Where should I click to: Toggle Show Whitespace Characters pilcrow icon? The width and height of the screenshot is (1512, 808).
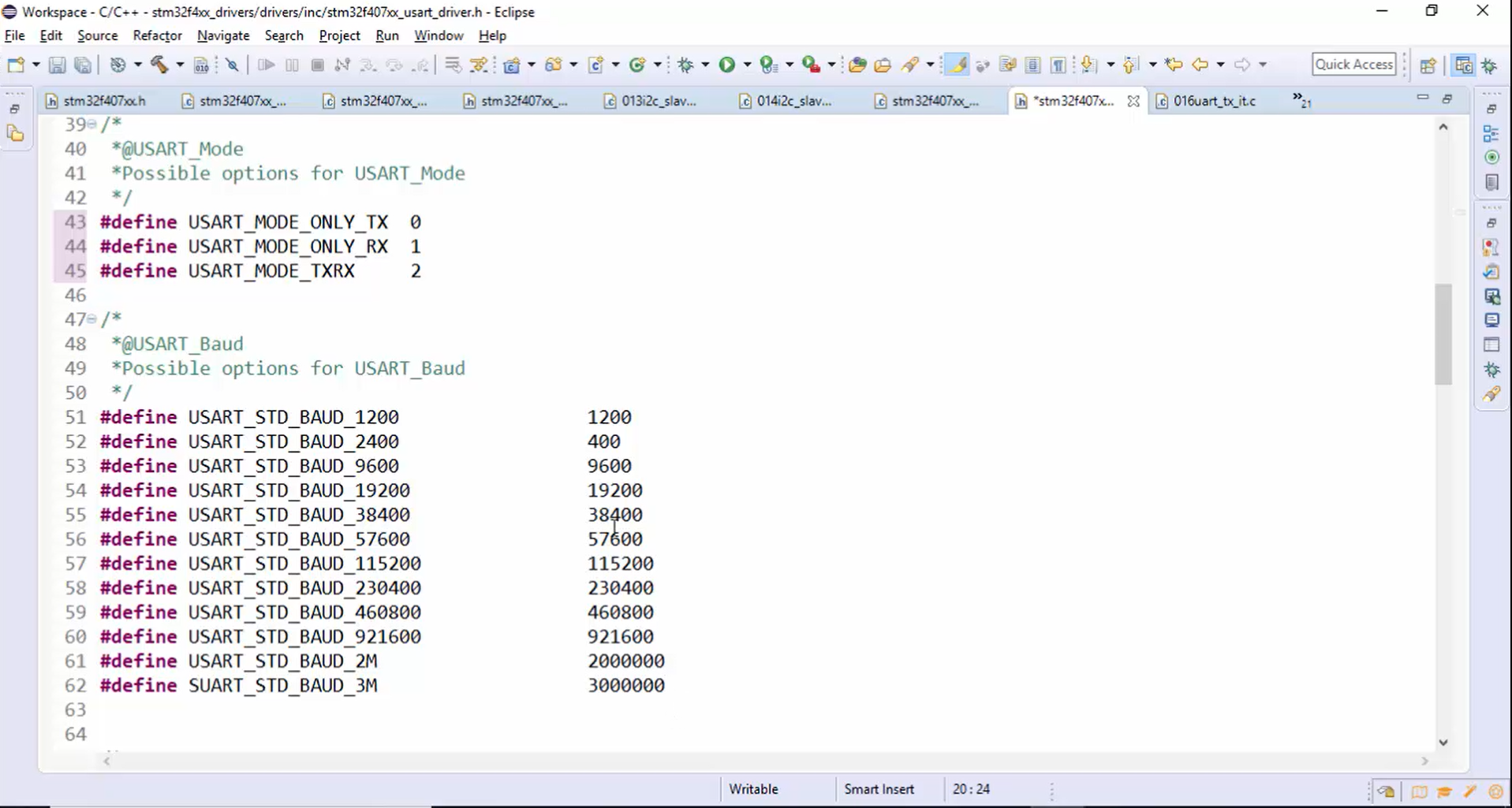[1058, 65]
